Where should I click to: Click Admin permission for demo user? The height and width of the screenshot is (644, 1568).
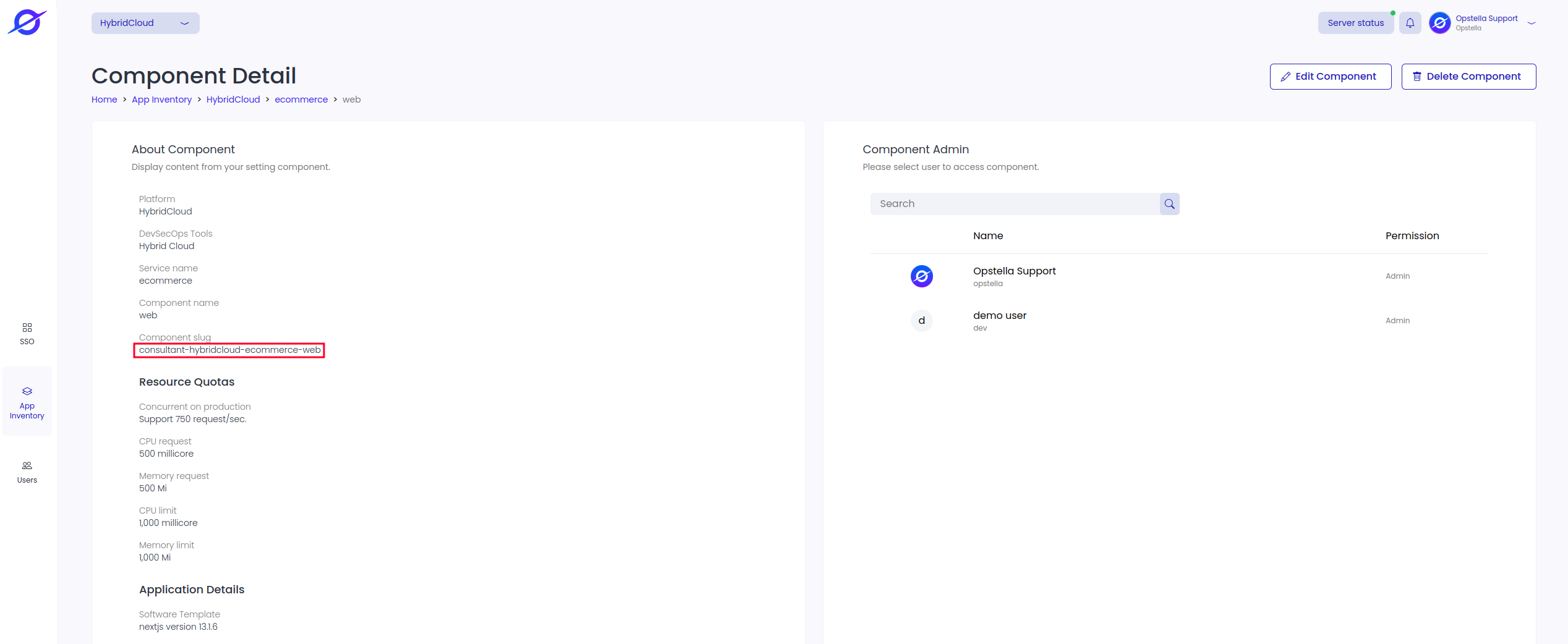pos(1398,321)
